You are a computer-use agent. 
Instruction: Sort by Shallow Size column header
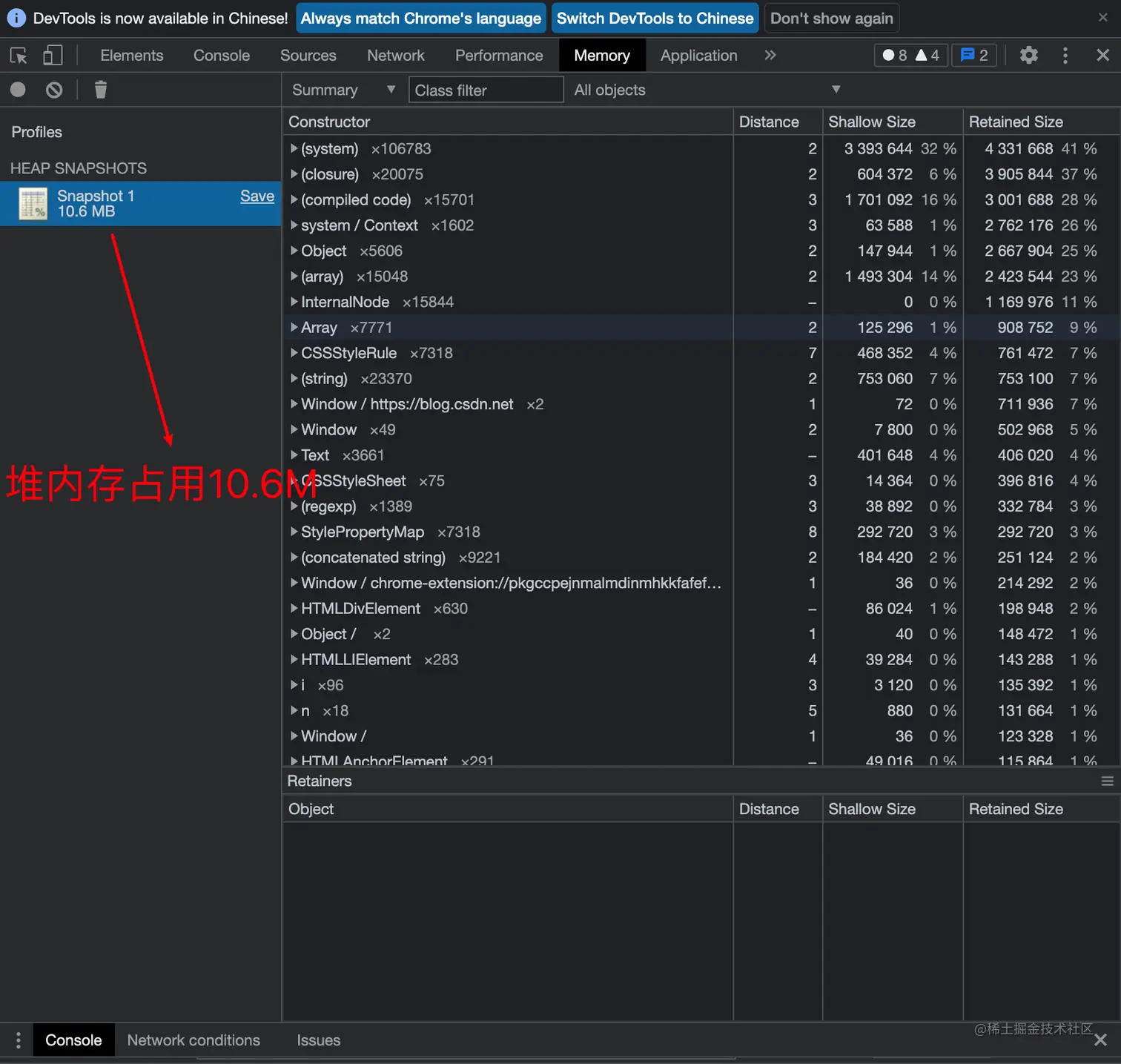[893, 122]
